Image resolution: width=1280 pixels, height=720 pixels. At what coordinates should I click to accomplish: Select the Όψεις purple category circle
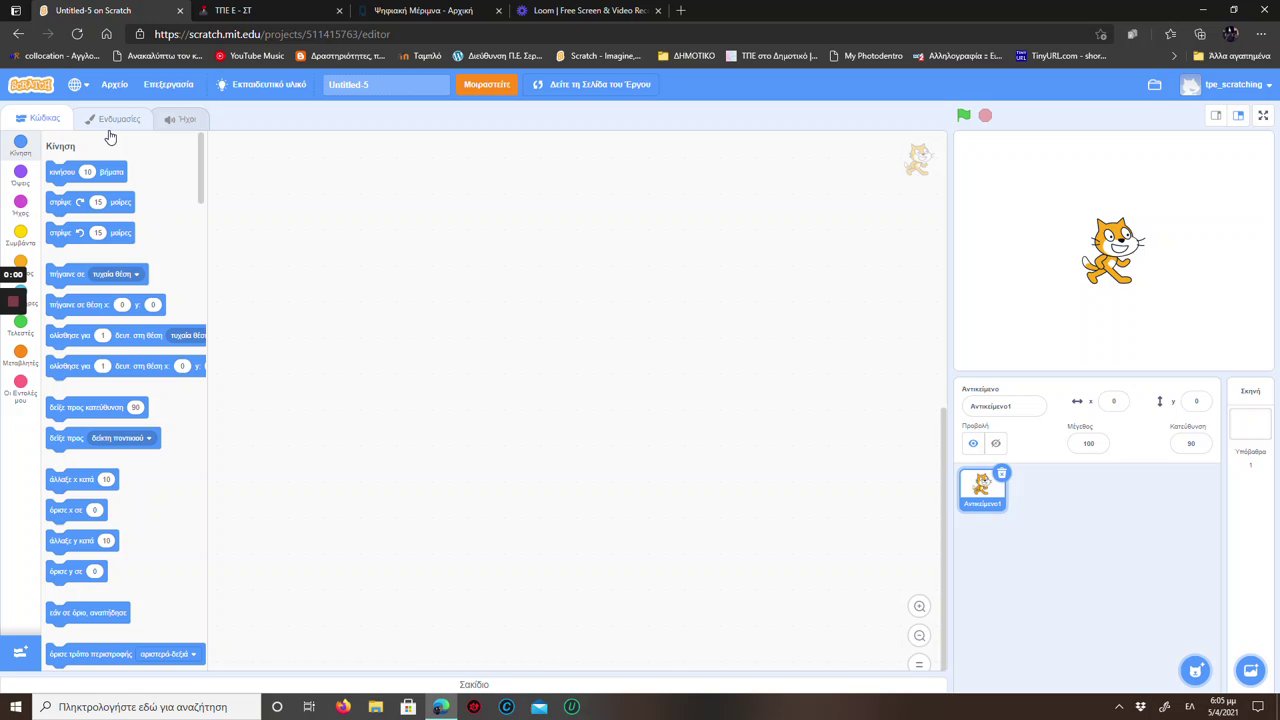20,172
